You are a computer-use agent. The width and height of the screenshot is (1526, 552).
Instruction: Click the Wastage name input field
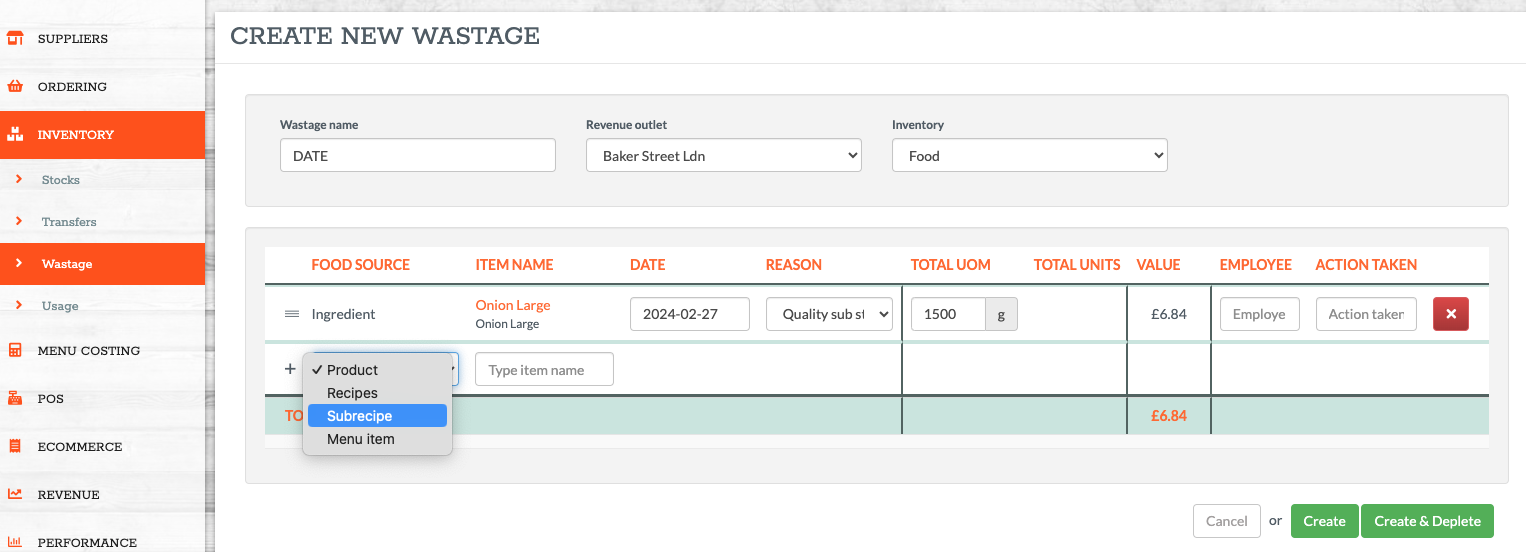point(417,156)
